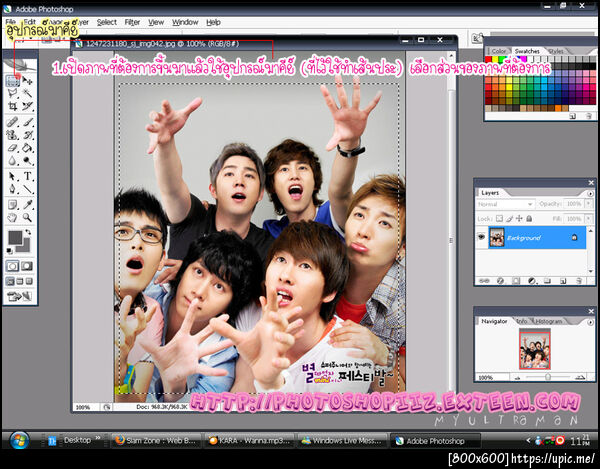Select the Brush tool
This screenshot has width=600, height=469.
(27, 122)
